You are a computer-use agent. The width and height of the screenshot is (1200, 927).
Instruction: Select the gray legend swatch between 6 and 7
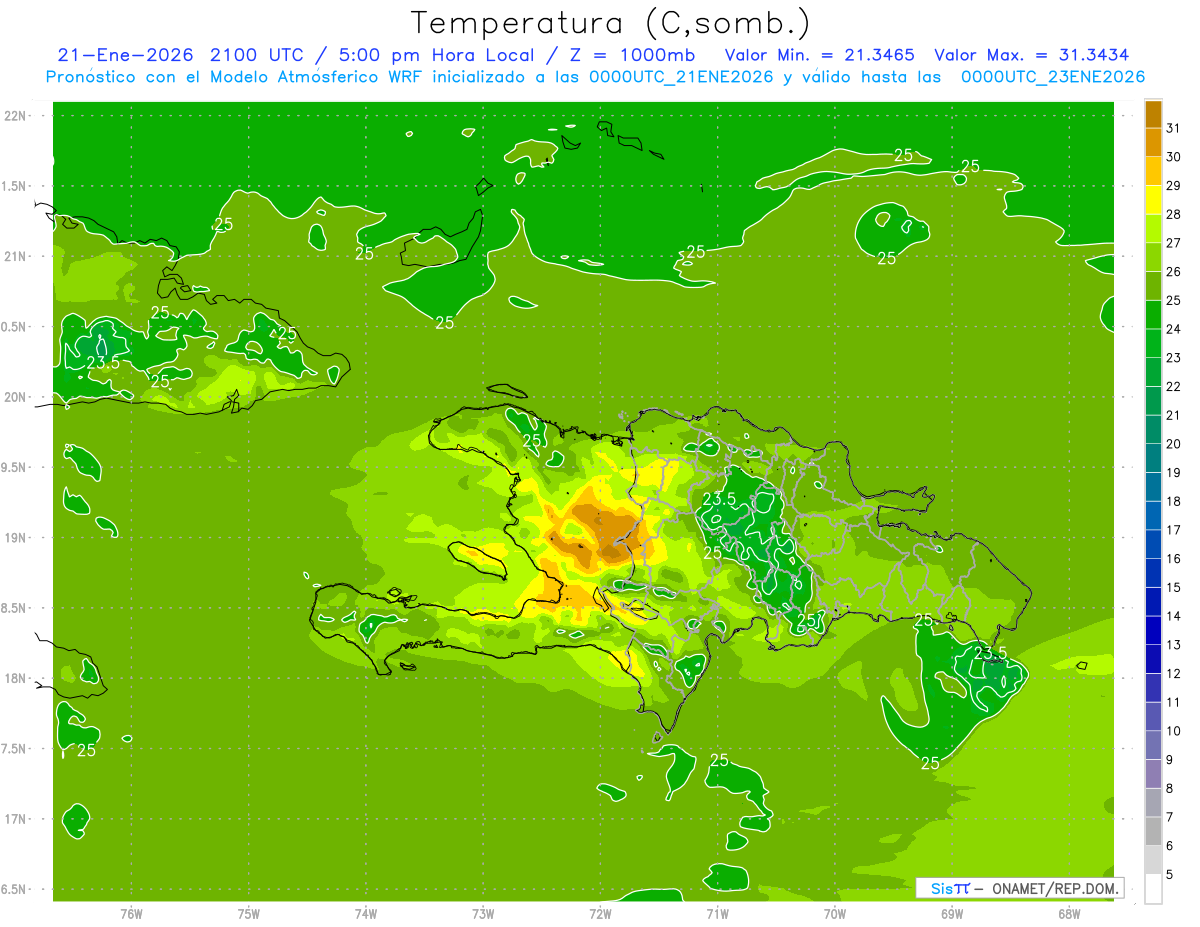pyautogui.click(x=1153, y=831)
